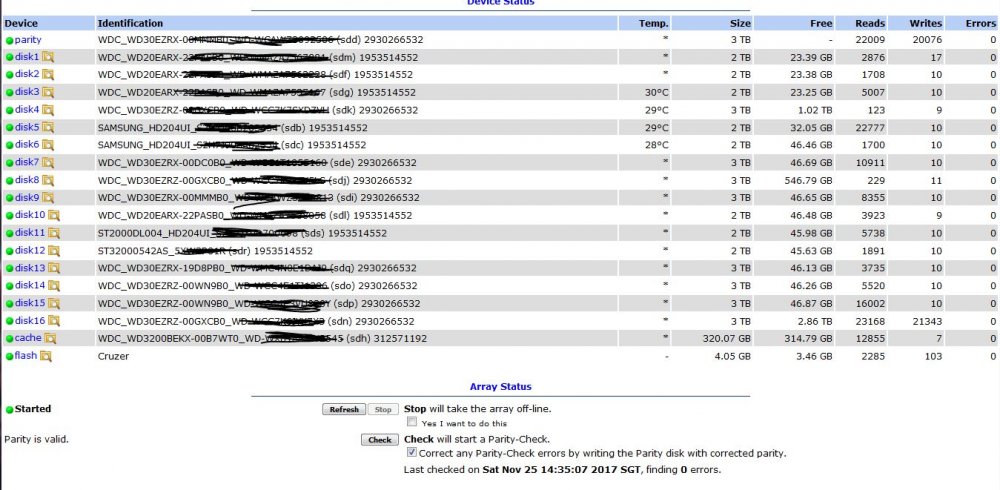Open the browse icon next to disk14
This screenshot has width=1000, height=490.
(54, 286)
